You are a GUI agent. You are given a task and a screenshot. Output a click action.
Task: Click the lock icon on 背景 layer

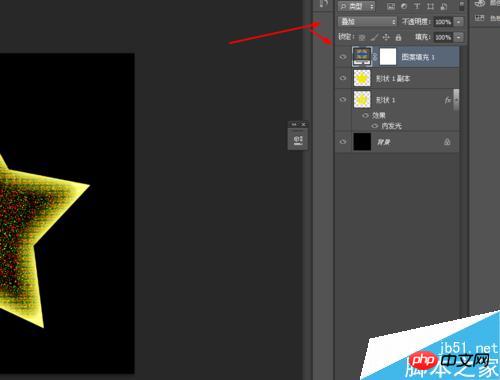[447, 142]
